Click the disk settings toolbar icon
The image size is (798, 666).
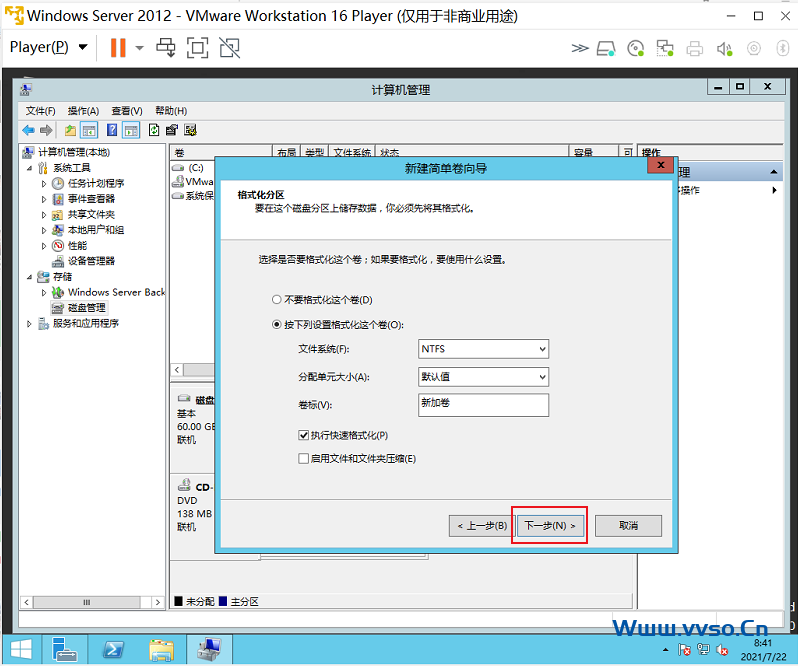[x=190, y=131]
